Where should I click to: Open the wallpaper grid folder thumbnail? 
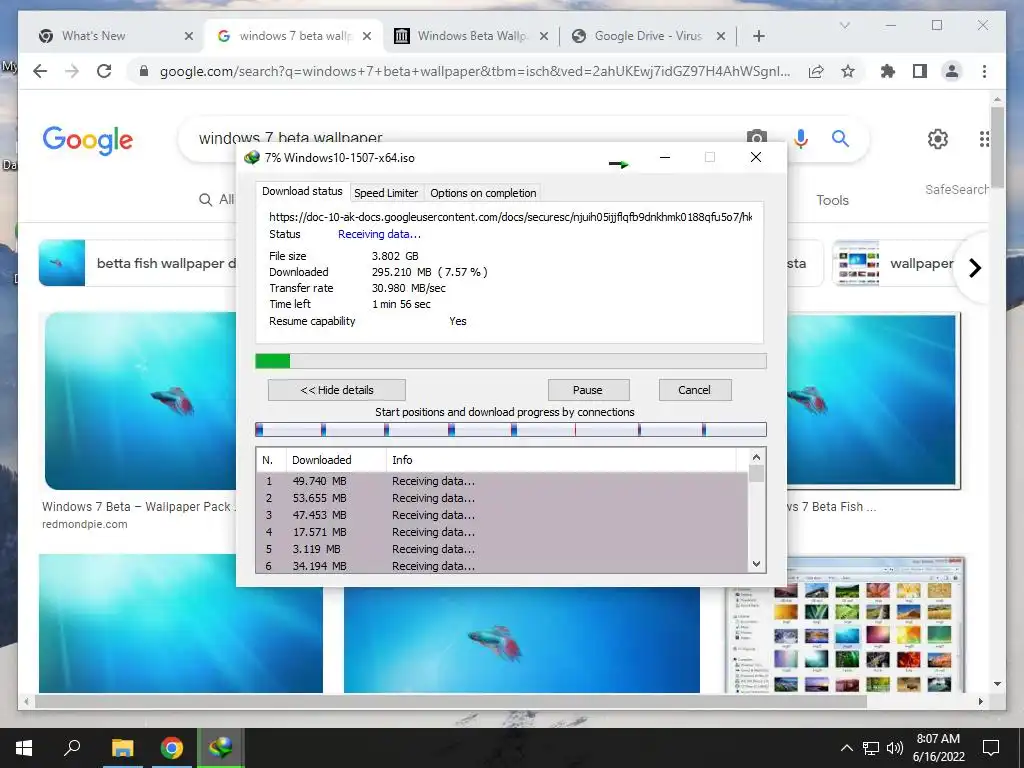(846, 624)
